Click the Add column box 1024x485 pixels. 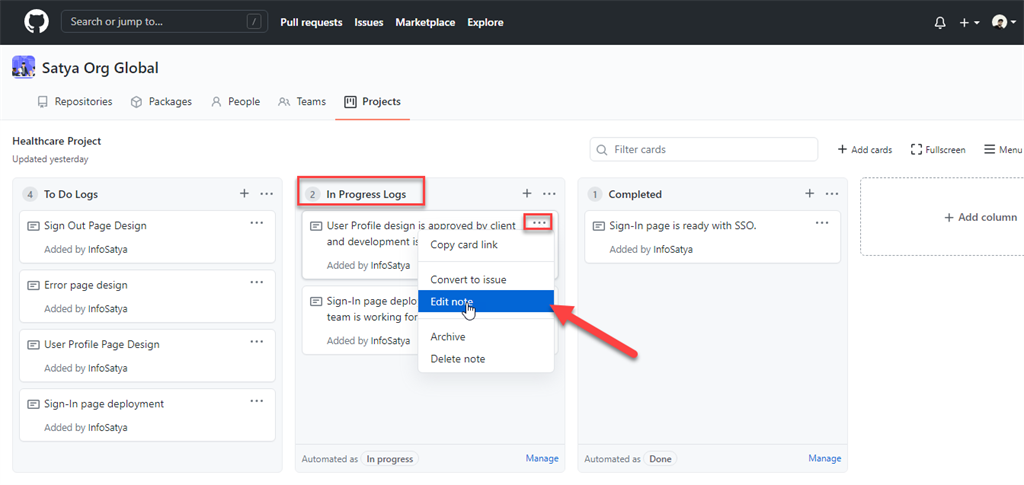(944, 217)
